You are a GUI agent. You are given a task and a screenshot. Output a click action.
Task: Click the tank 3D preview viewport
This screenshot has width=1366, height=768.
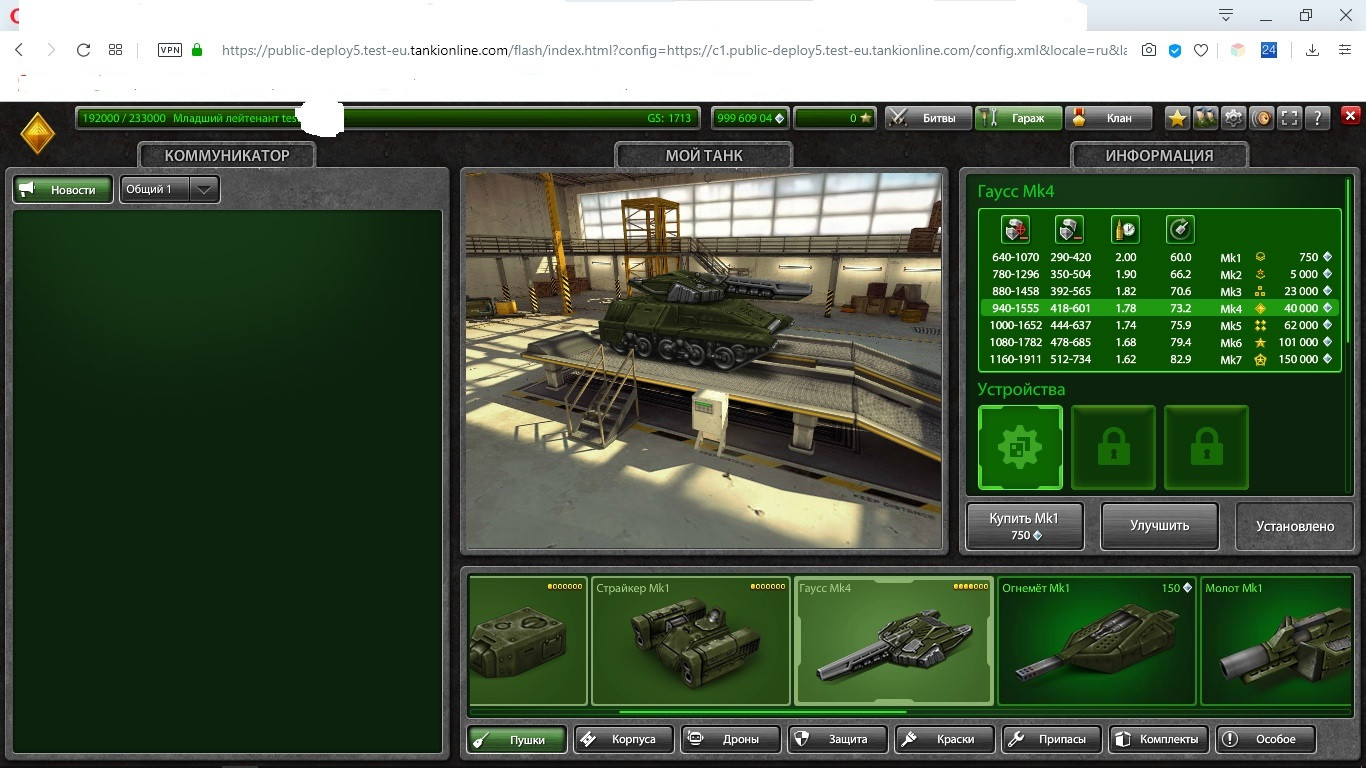pyautogui.click(x=703, y=360)
